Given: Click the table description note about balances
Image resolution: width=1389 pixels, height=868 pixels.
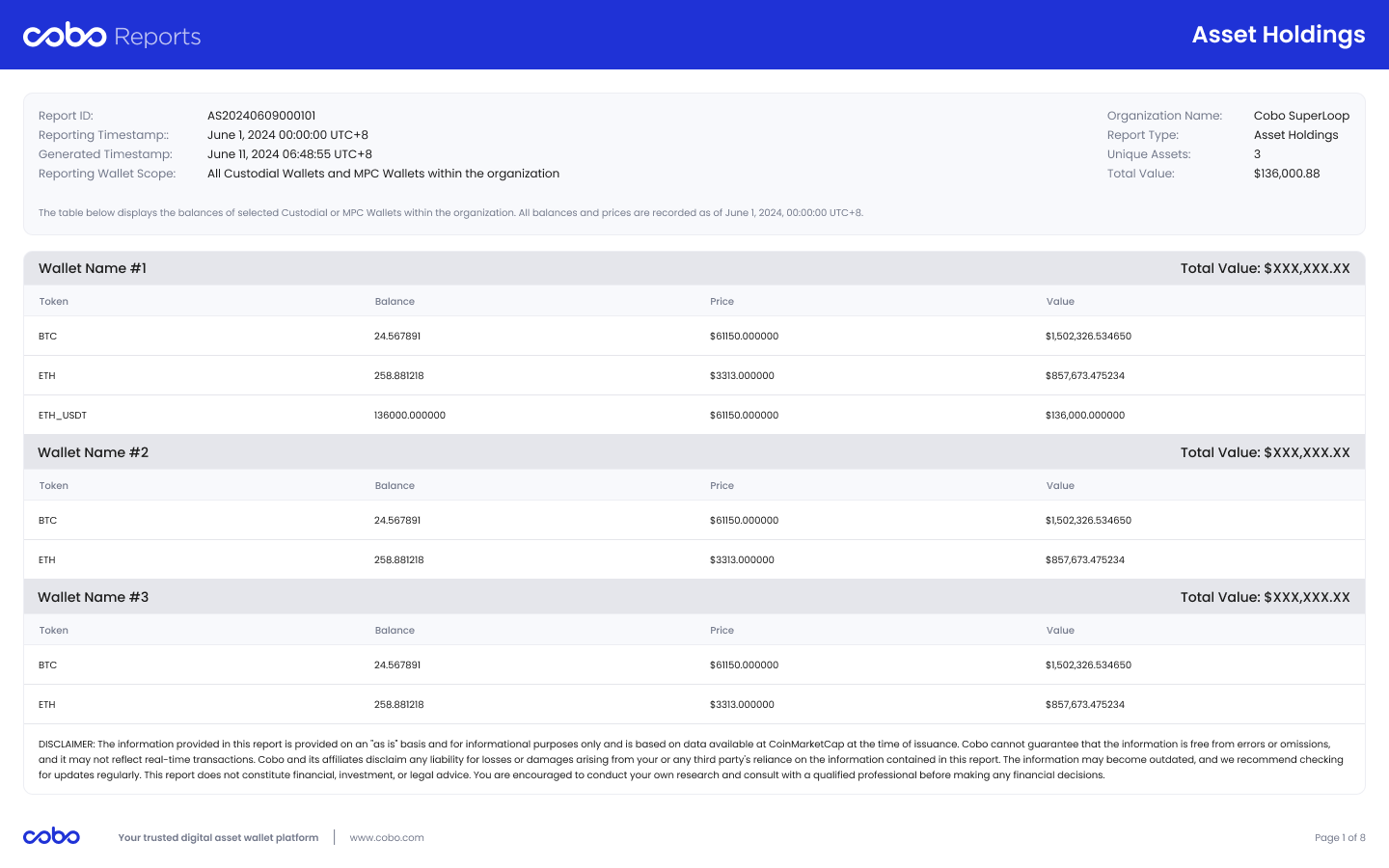Looking at the screenshot, I should (x=450, y=212).
